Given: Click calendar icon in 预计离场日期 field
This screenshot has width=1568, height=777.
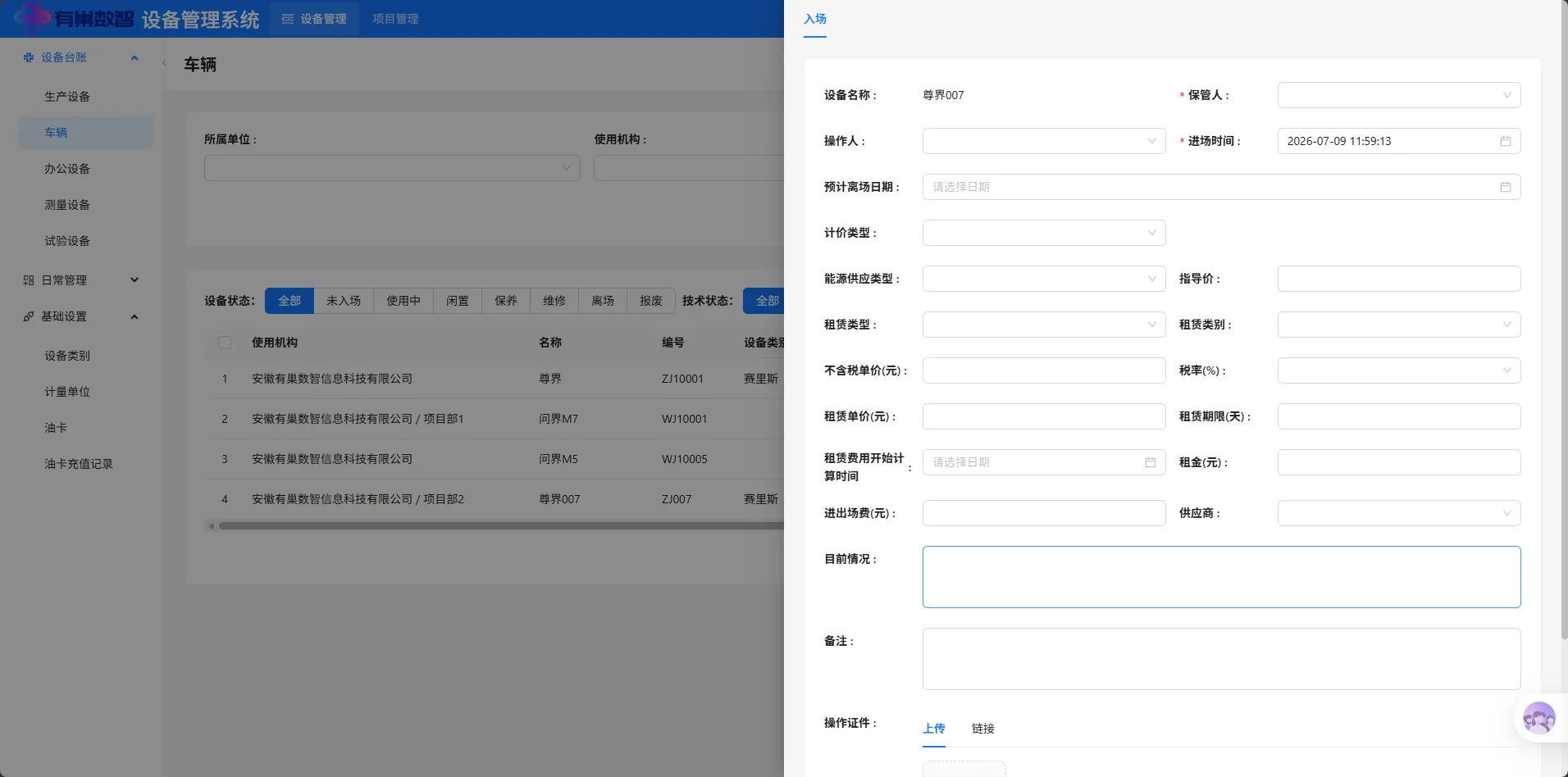Looking at the screenshot, I should pos(1505,187).
